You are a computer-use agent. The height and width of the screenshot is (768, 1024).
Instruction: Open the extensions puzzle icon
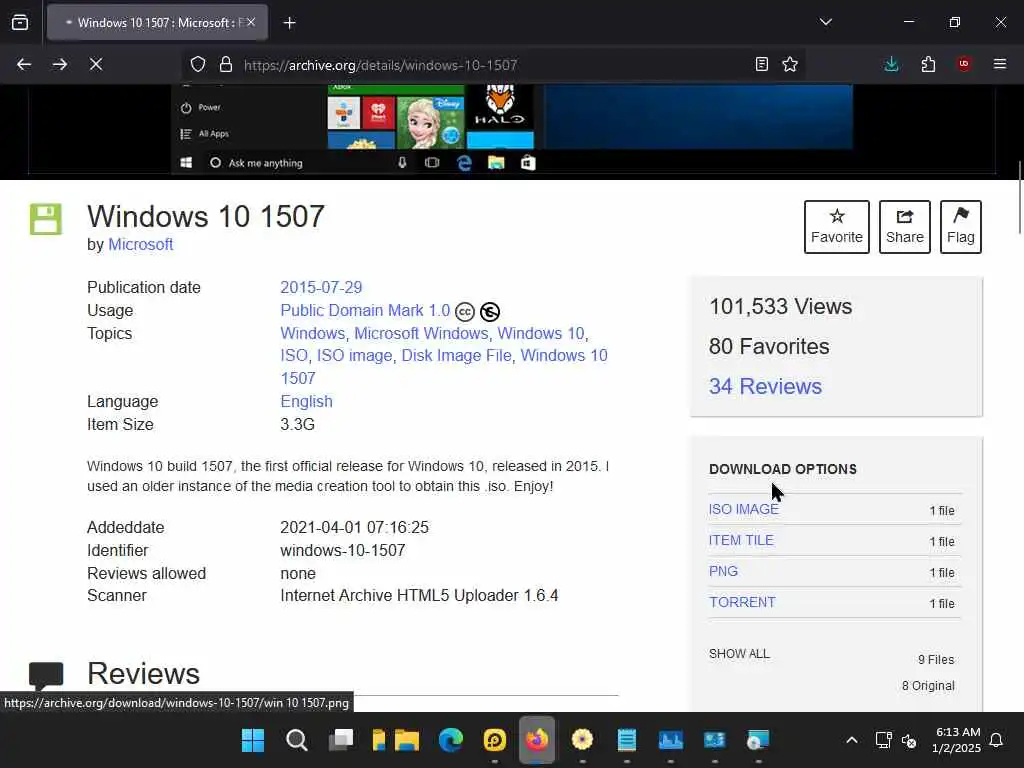(928, 64)
